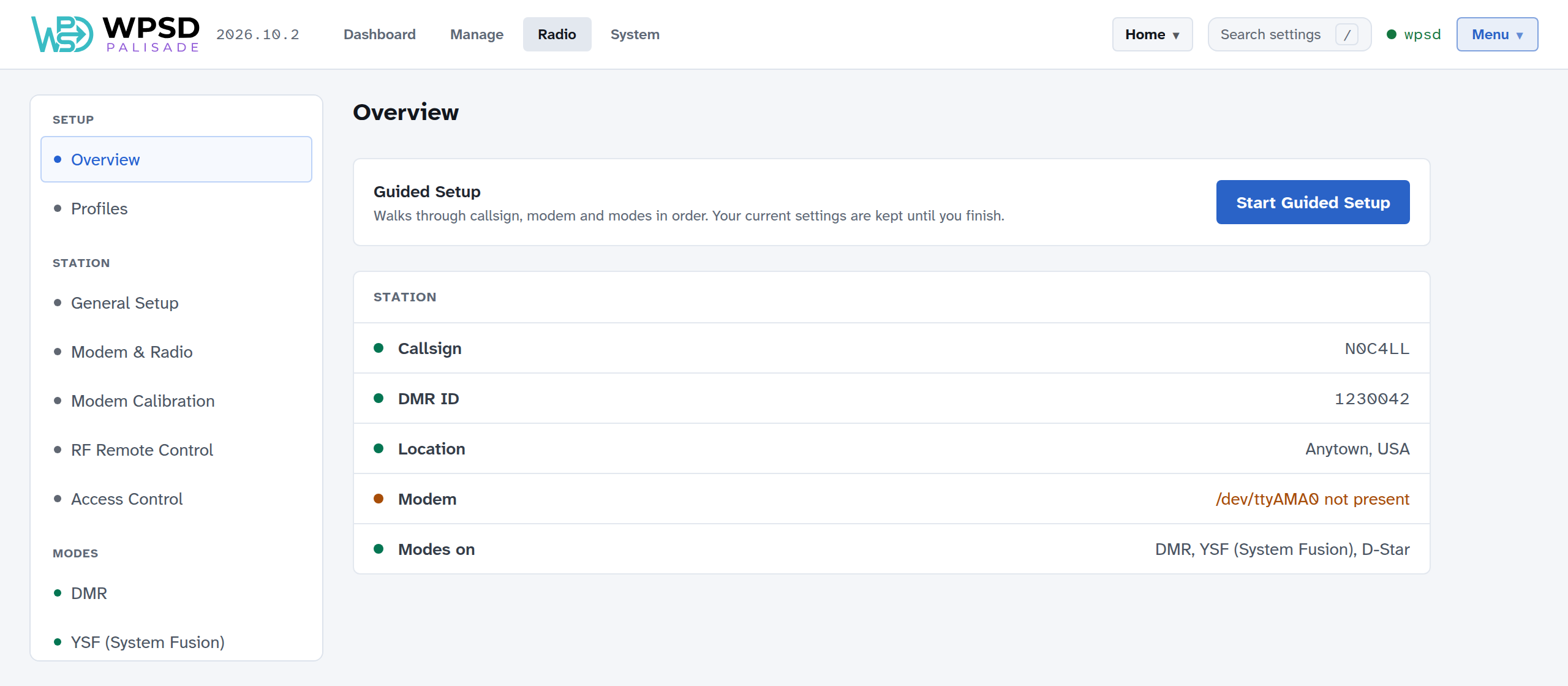
Task: Click the enabled modes list DMR, YSF, D-Star
Action: tap(1282, 549)
